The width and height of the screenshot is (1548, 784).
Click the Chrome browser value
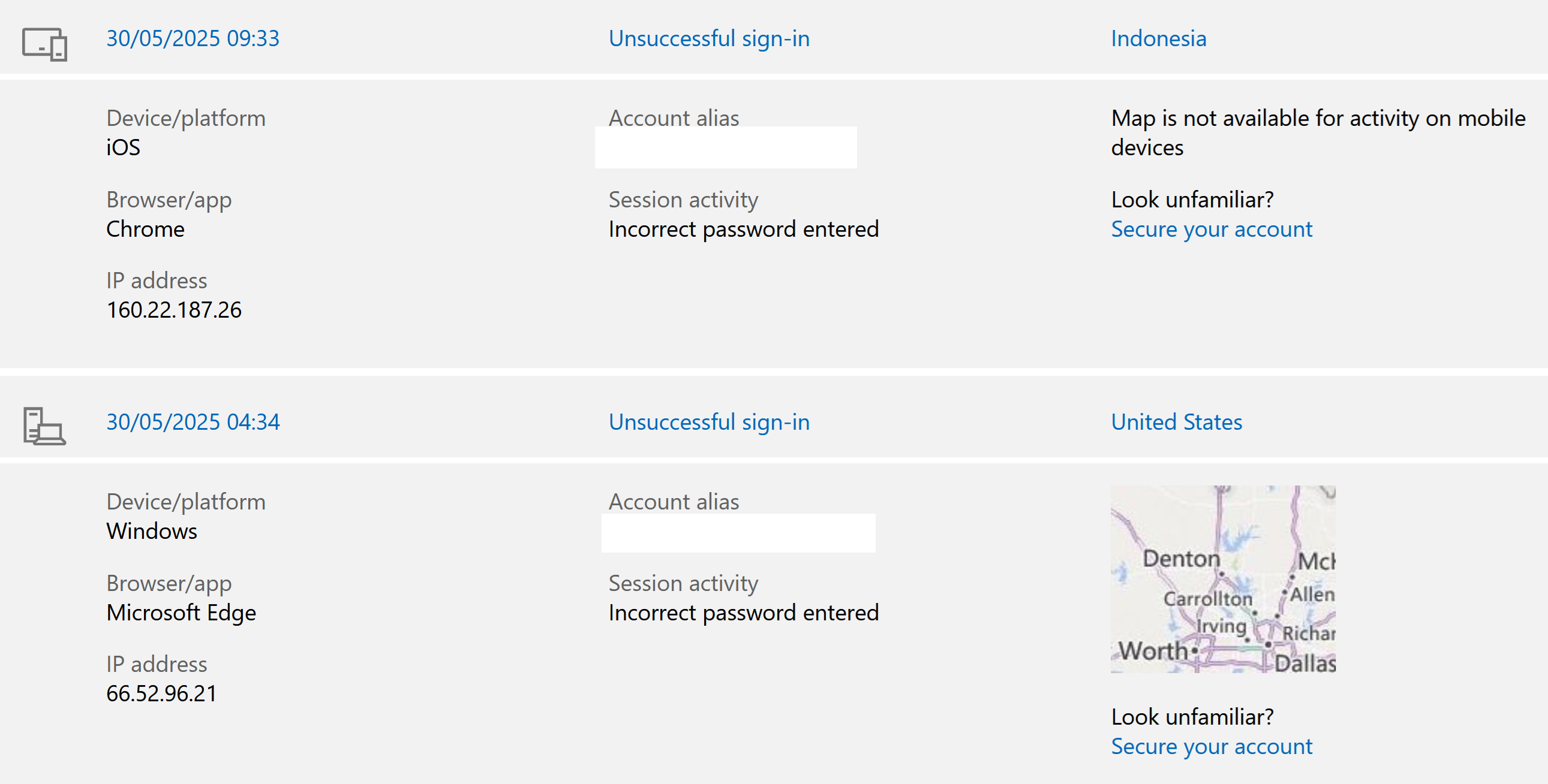145,229
